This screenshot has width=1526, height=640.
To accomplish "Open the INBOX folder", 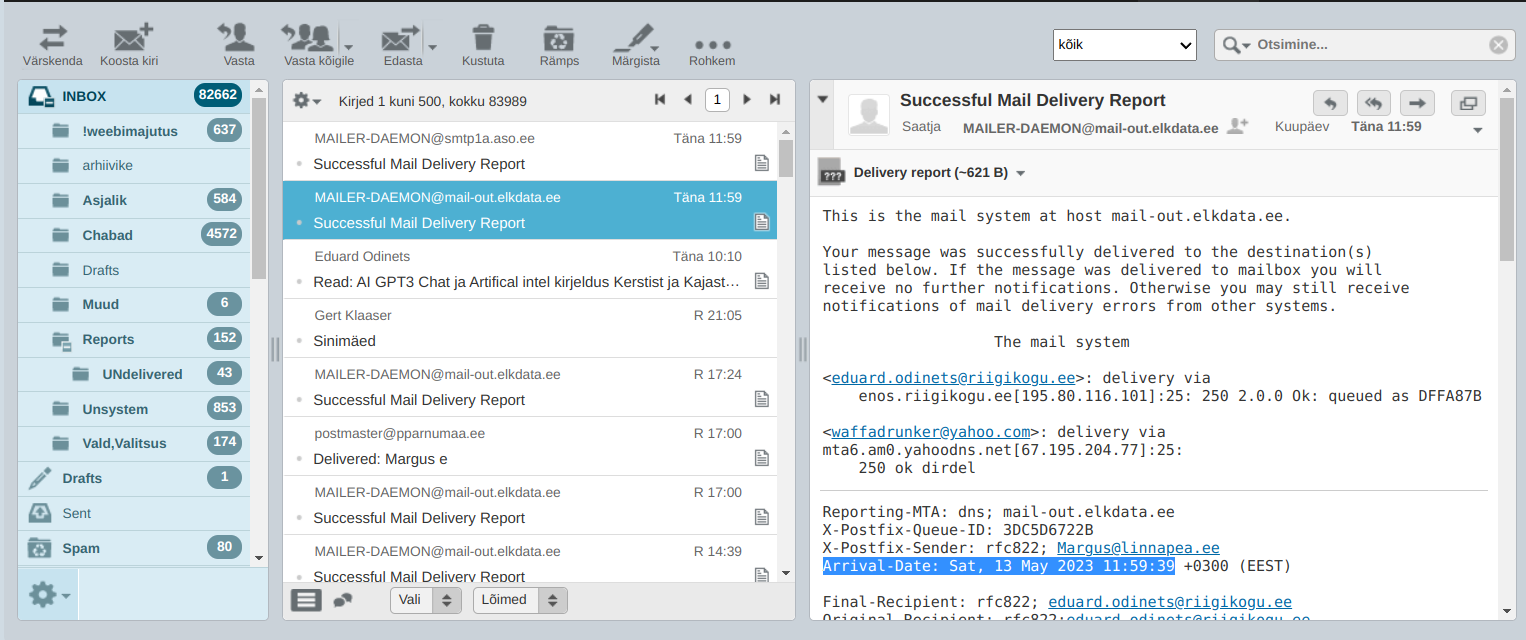I will 134,96.
